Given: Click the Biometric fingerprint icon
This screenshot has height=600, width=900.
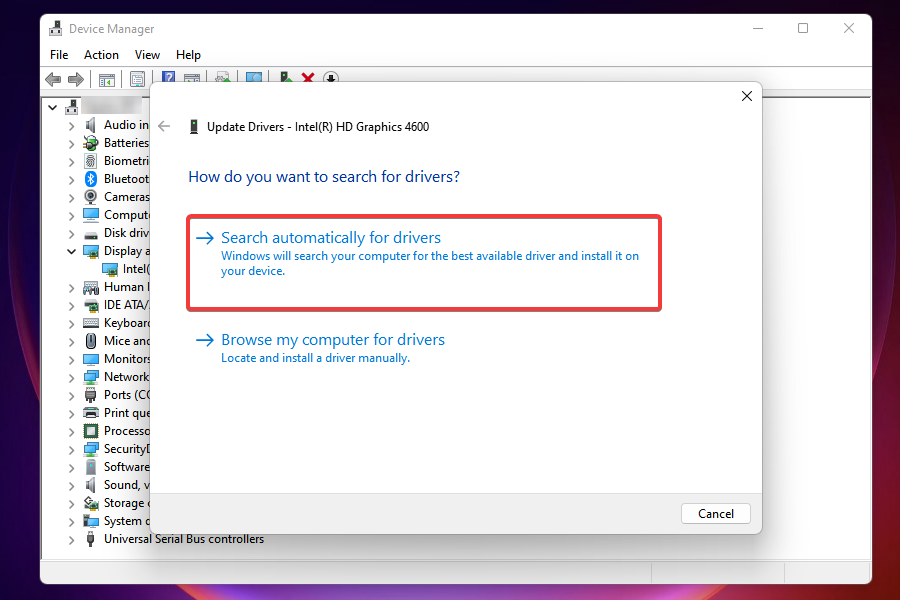Looking at the screenshot, I should pyautogui.click(x=91, y=161).
